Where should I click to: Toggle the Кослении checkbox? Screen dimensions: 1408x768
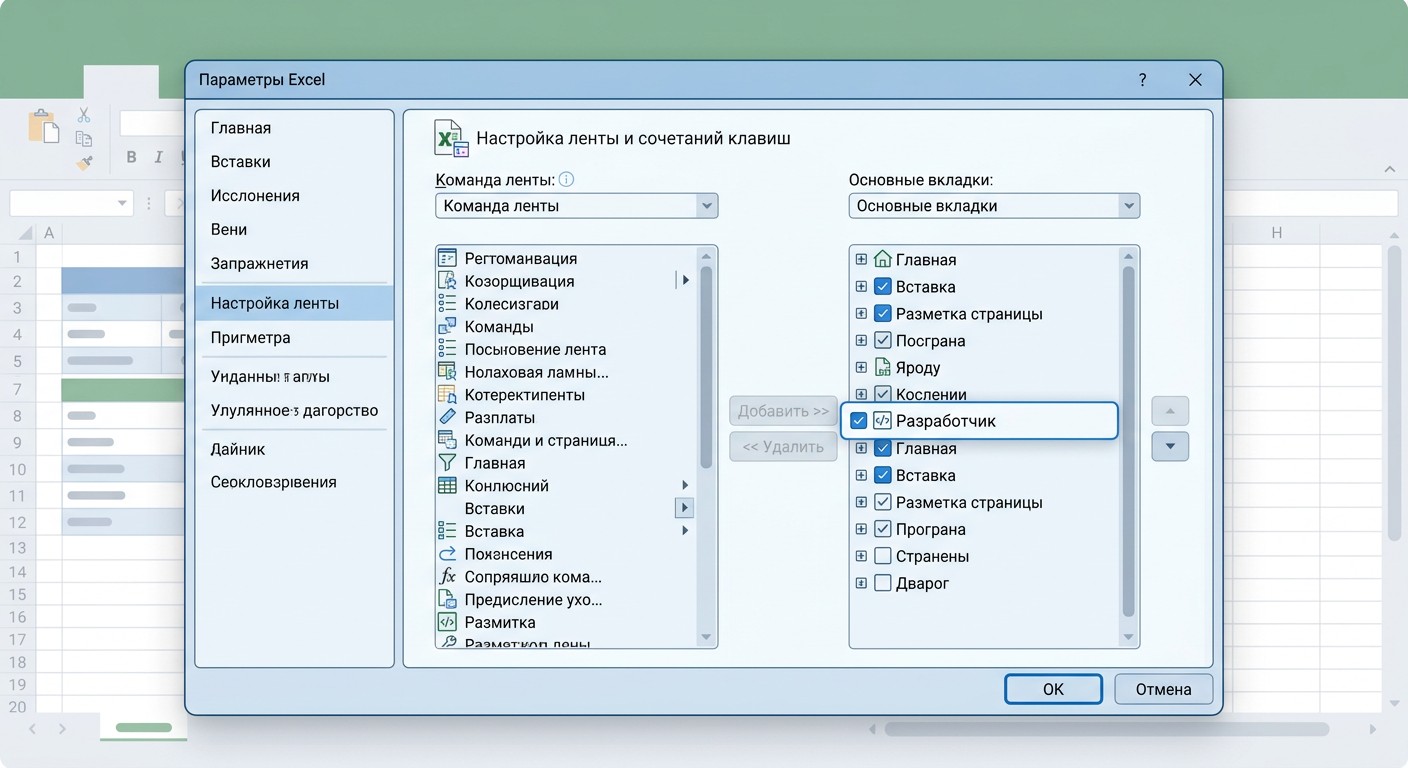click(x=882, y=394)
